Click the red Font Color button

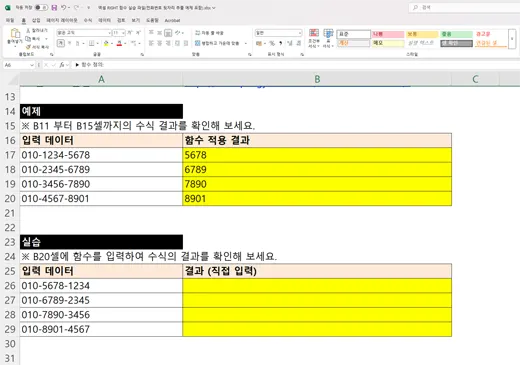pos(119,43)
